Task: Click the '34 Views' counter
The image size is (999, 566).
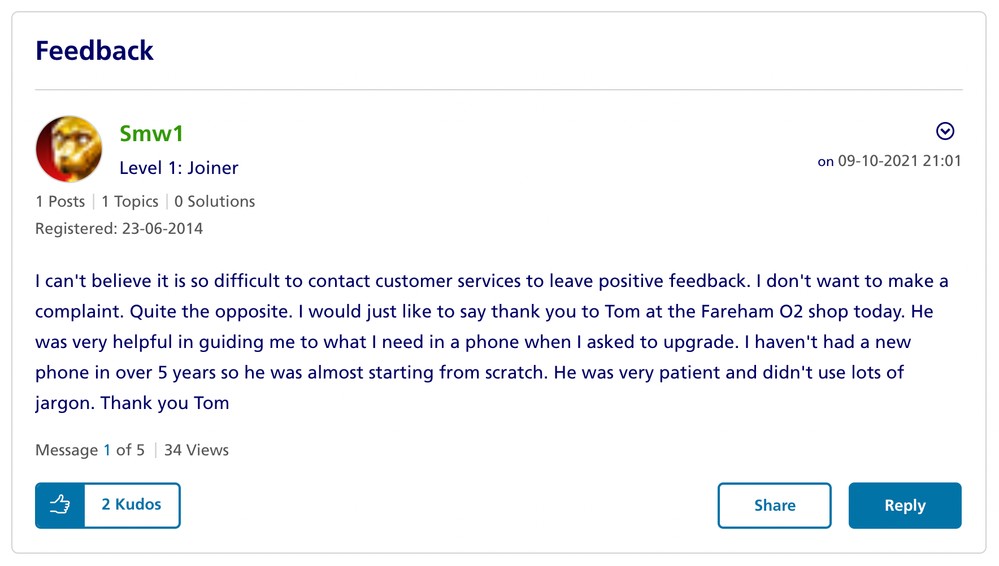Action: click(x=196, y=450)
